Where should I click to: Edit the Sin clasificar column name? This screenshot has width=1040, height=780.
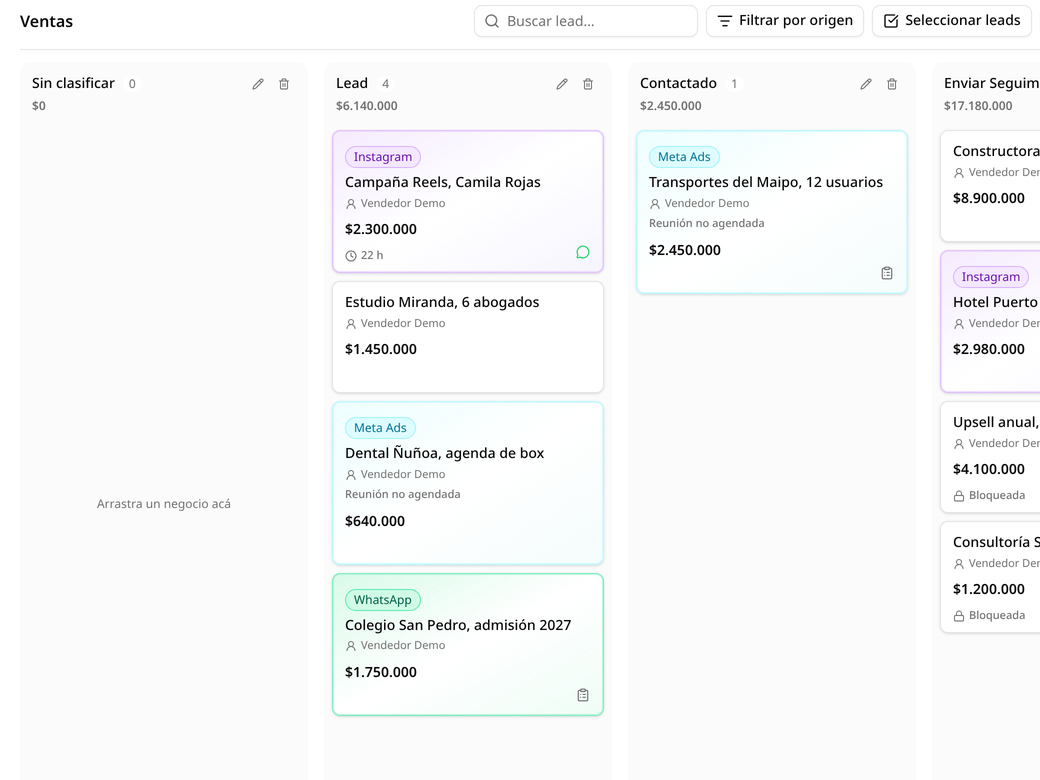(x=258, y=84)
